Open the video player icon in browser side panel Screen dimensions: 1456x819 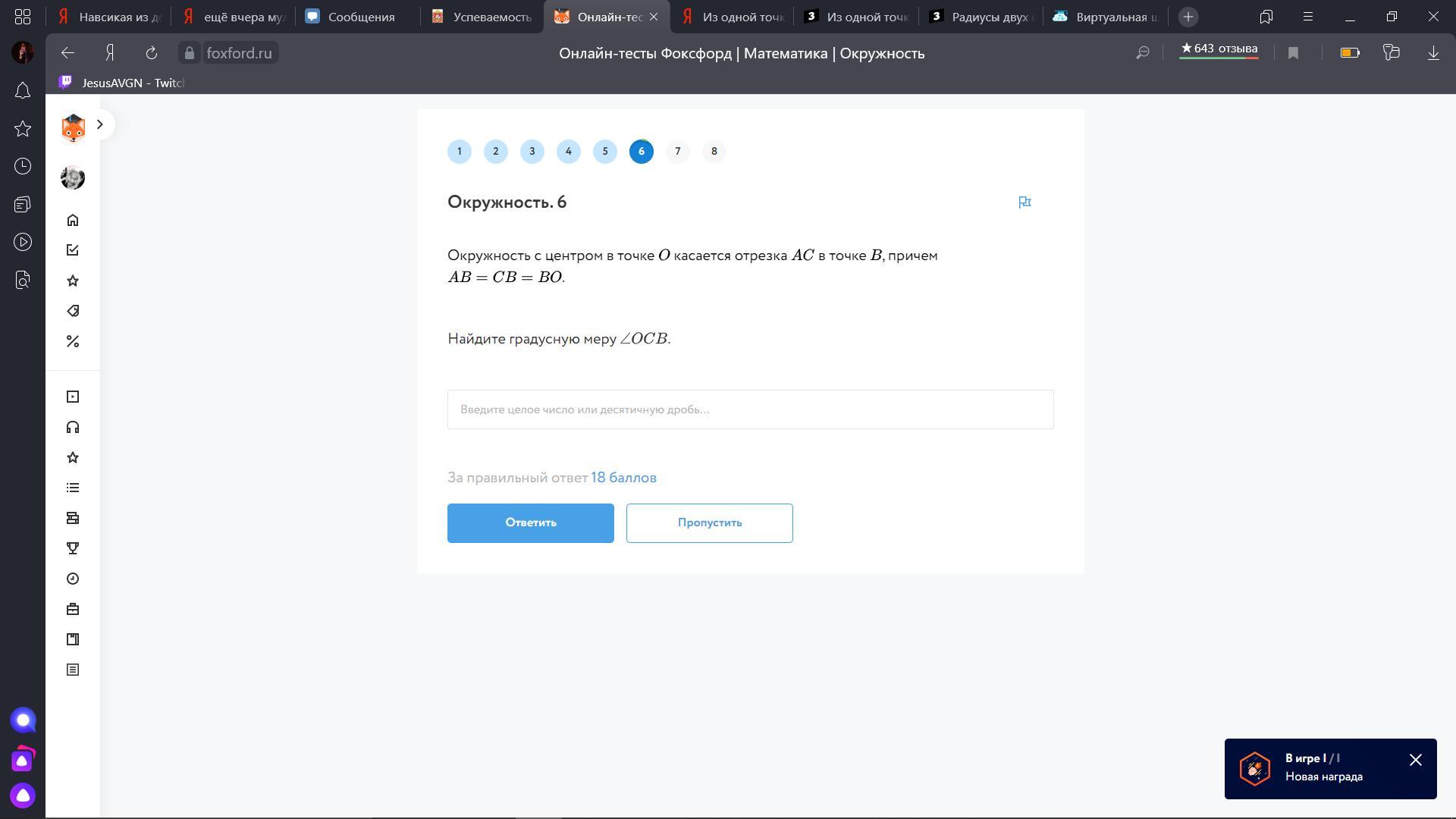pos(23,243)
